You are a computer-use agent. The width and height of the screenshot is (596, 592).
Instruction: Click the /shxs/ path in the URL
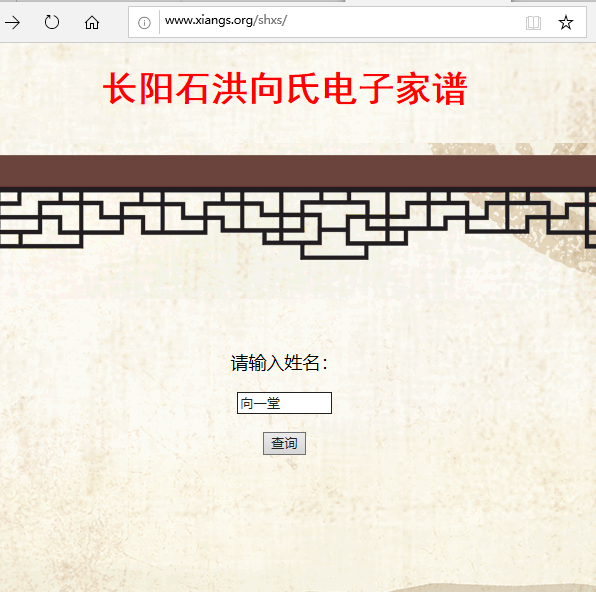pyautogui.click(x=270, y=20)
